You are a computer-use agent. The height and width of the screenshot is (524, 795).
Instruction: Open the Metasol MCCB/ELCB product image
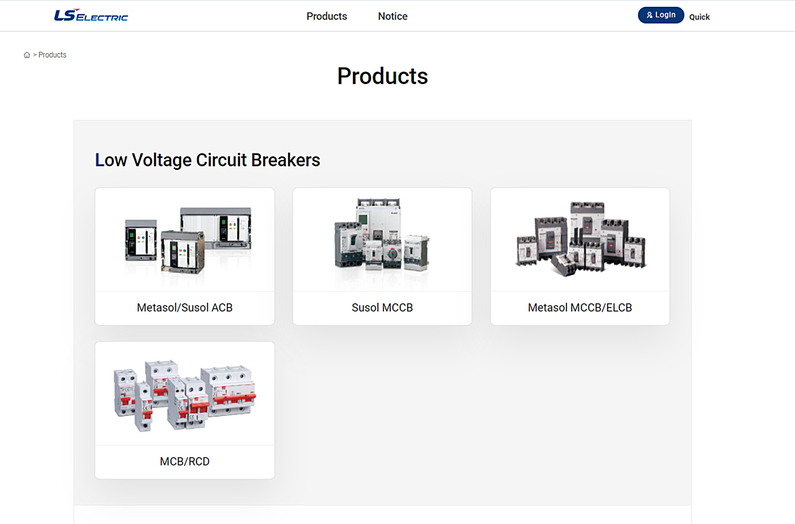(x=581, y=238)
